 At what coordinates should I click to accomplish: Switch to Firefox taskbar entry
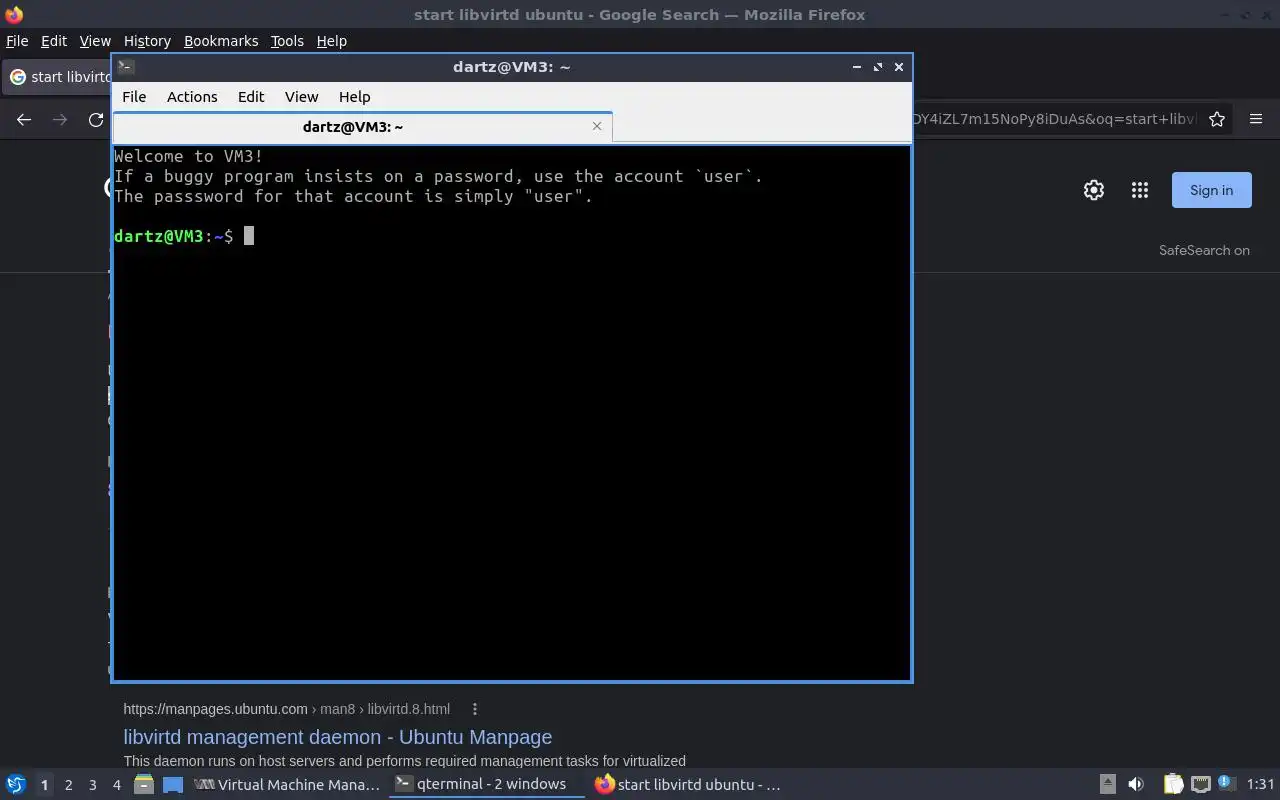click(x=687, y=784)
